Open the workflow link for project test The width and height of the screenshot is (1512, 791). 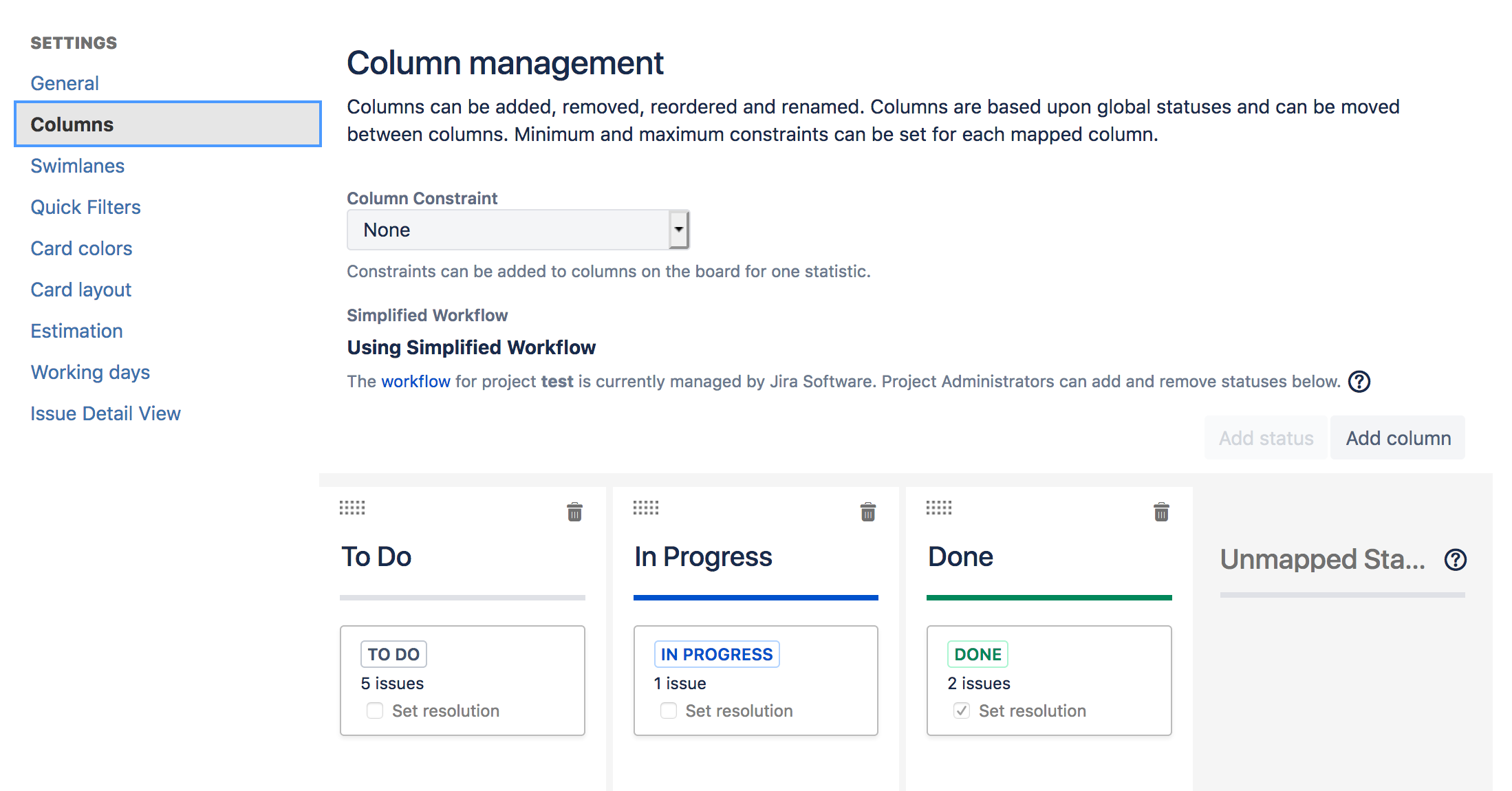[x=415, y=381]
